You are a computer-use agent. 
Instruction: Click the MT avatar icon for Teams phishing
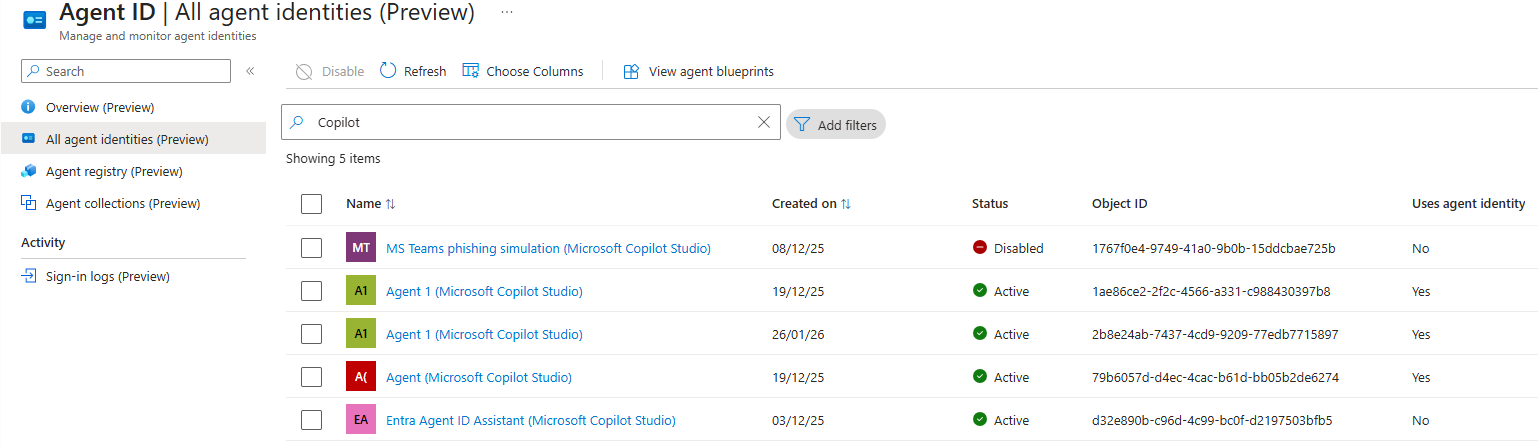point(361,248)
